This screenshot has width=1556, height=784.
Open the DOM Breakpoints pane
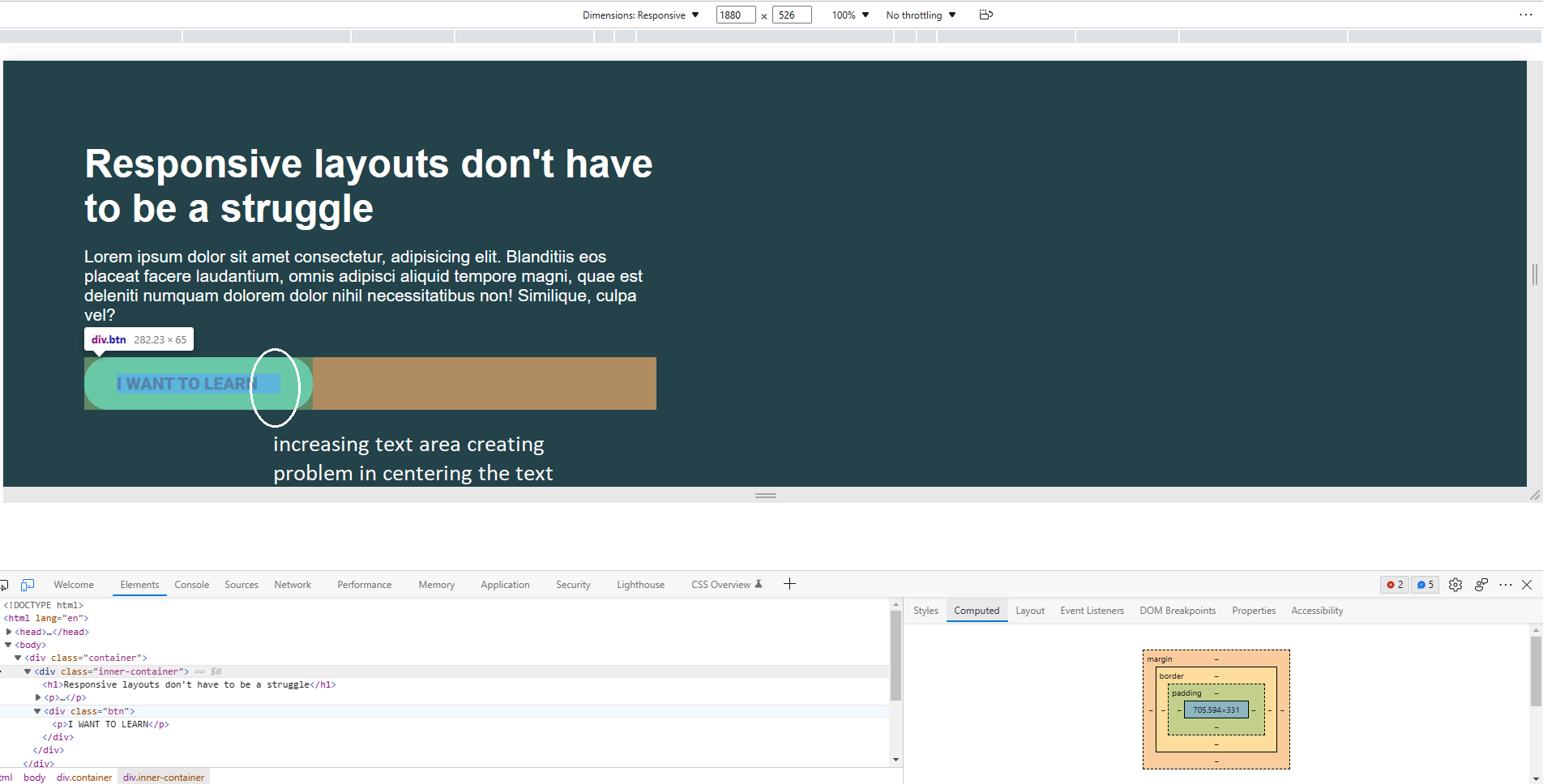point(1178,611)
